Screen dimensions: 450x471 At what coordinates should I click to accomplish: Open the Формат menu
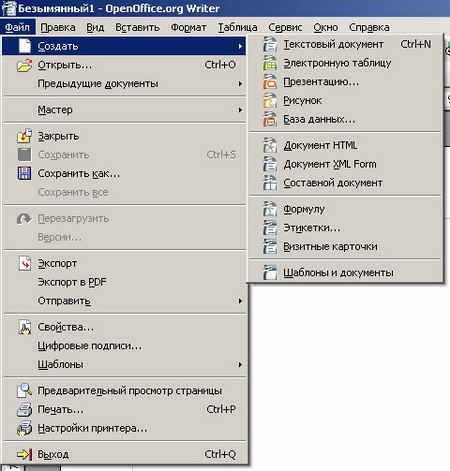188,27
